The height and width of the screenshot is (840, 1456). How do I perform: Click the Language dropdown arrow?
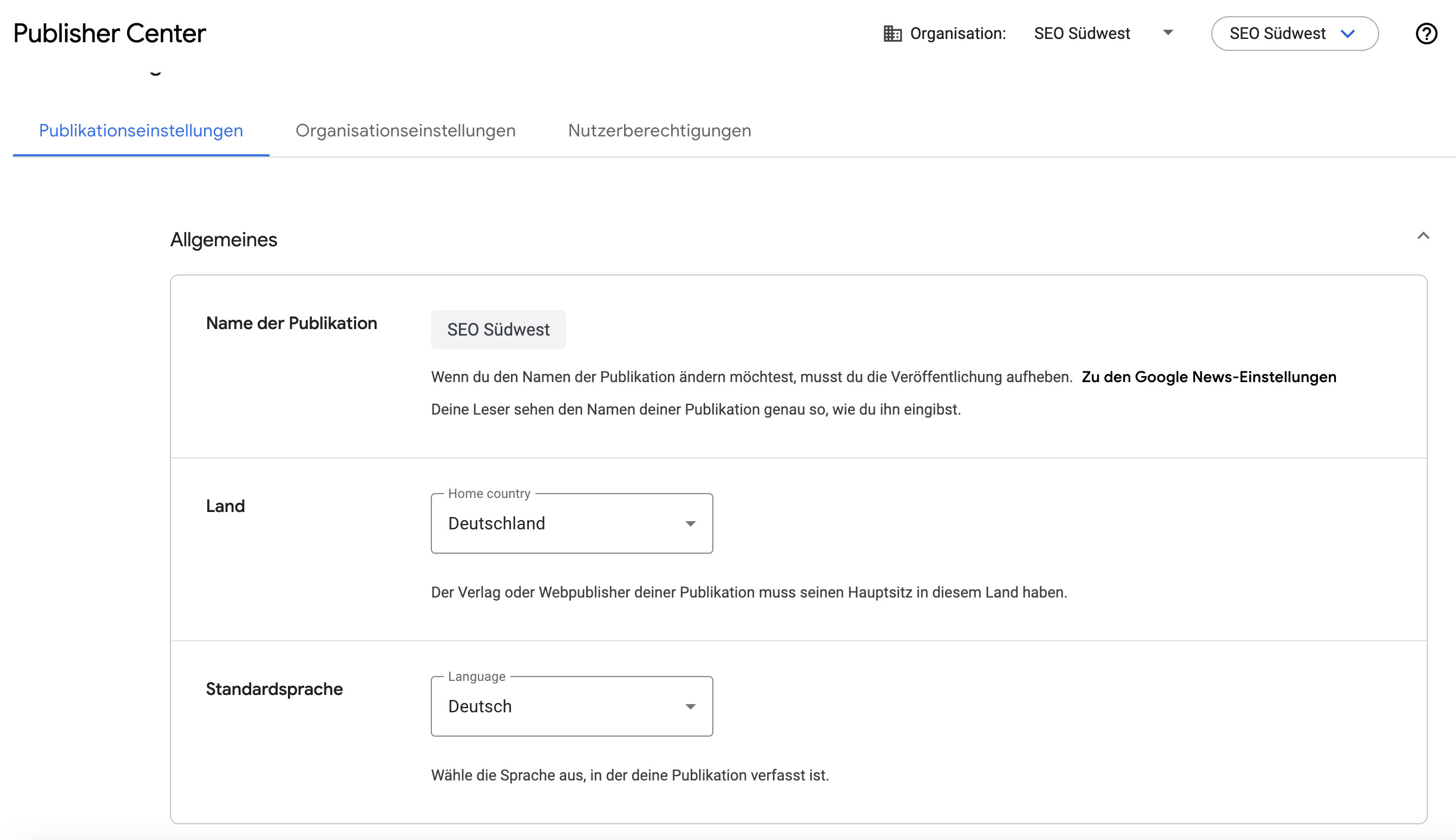tap(691, 706)
